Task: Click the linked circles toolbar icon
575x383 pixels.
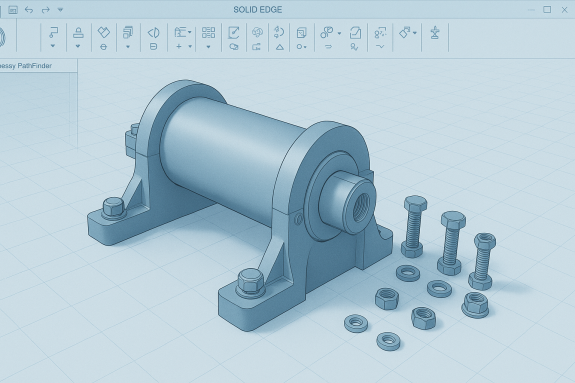Action: [327, 33]
